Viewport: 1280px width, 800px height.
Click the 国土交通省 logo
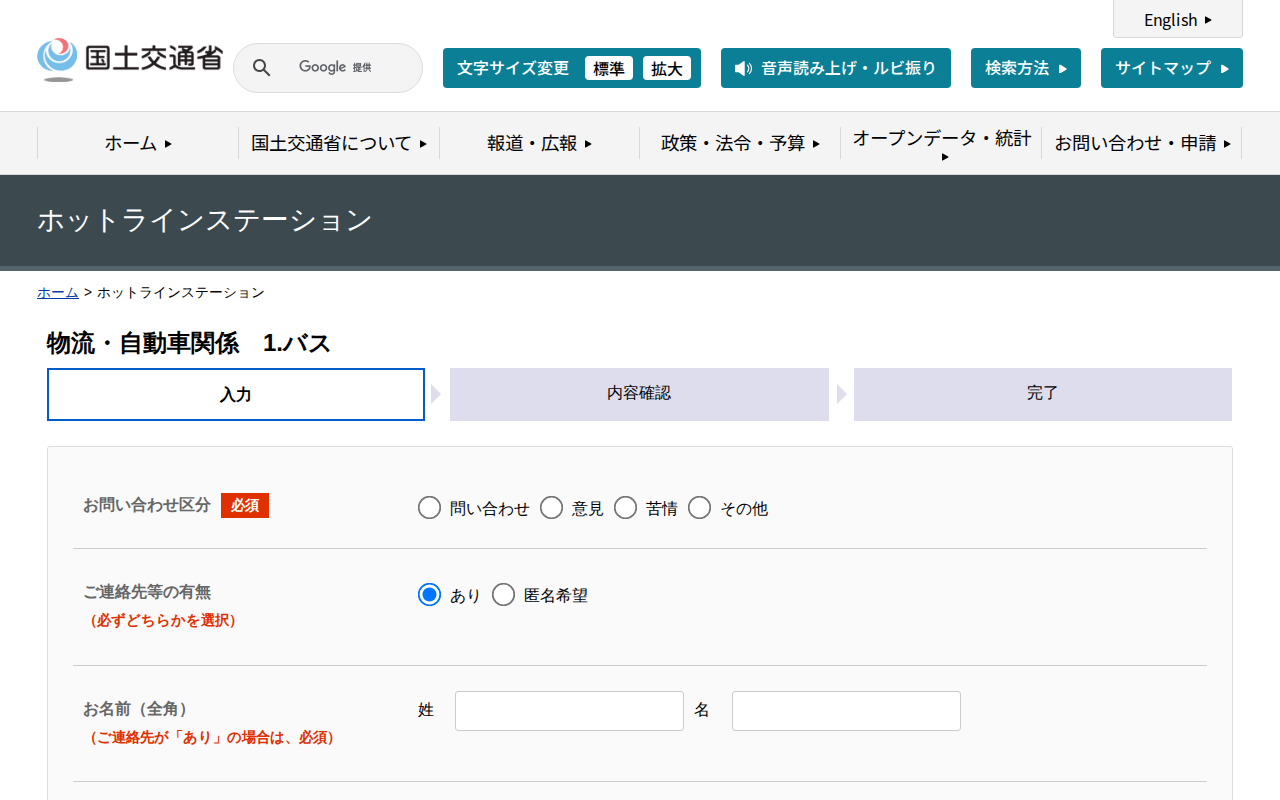(130, 59)
